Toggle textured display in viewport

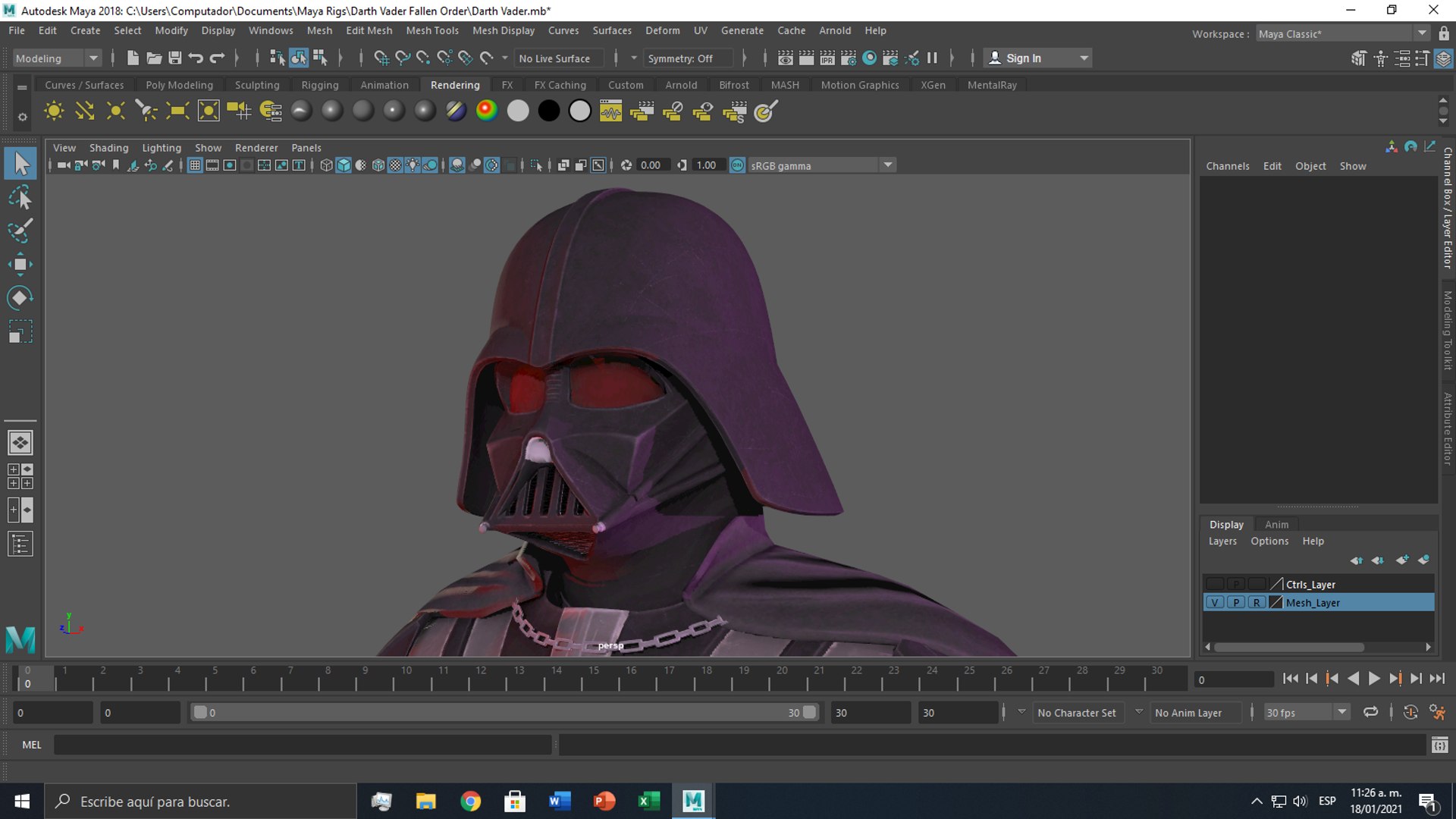pos(395,165)
